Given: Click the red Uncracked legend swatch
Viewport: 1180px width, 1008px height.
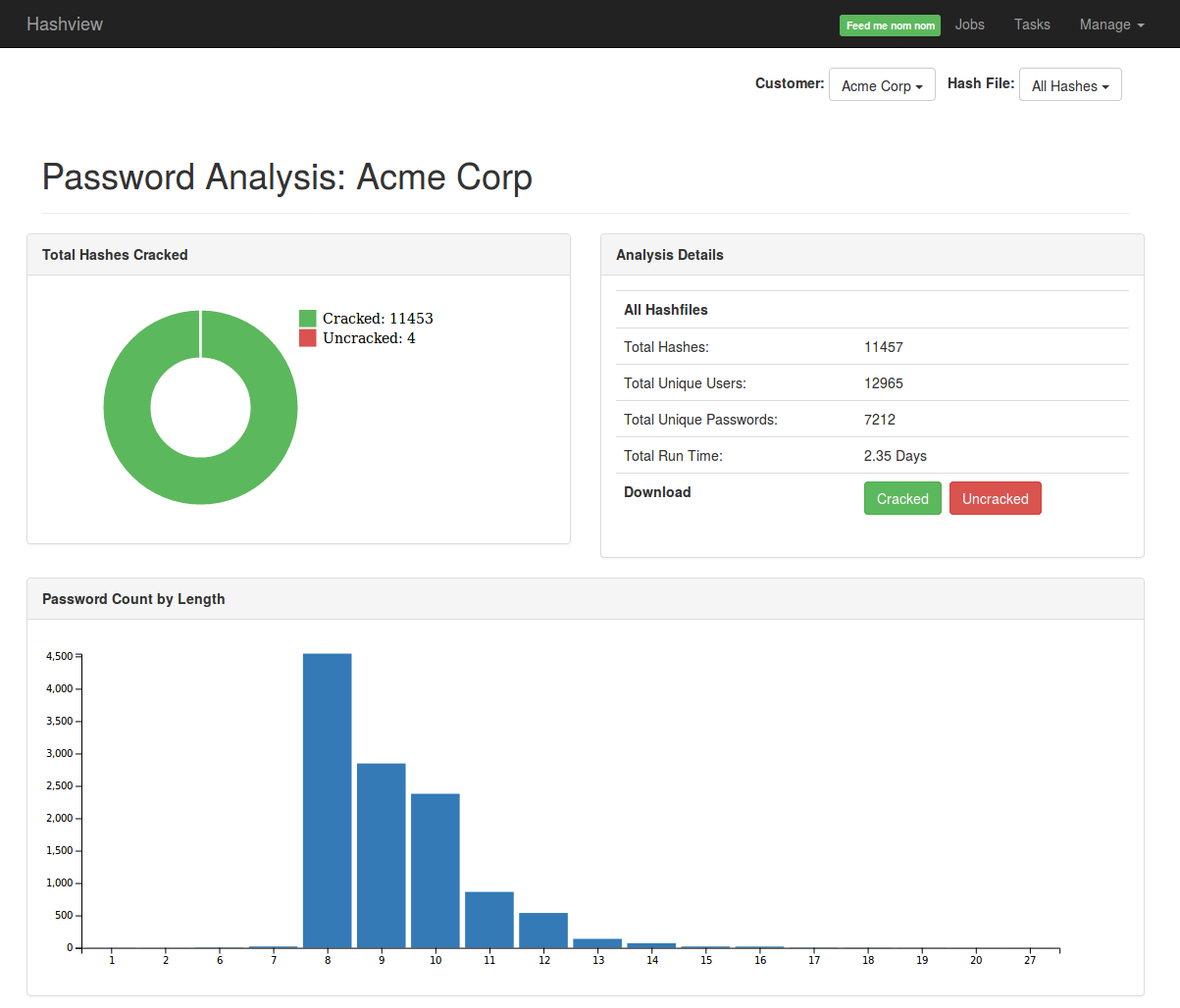Looking at the screenshot, I should (307, 337).
